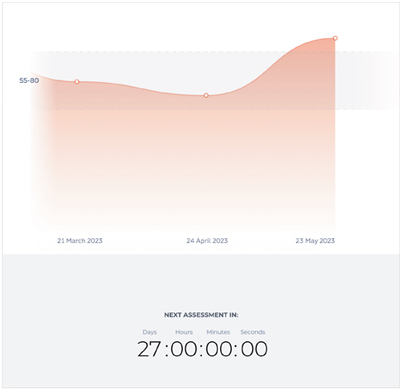400x389 pixels.
Task: Click the 21 March 2023 data point
Action: pyautogui.click(x=77, y=82)
